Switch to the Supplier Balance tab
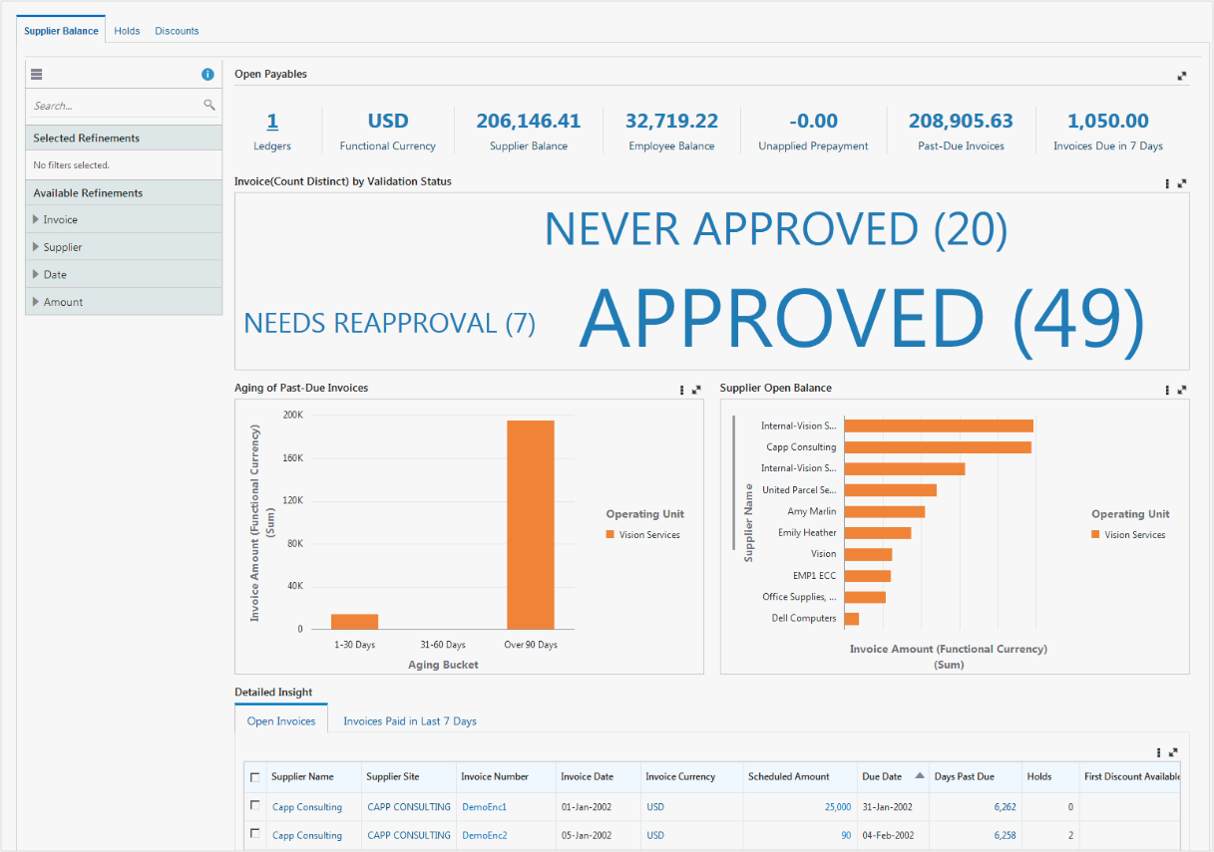The image size is (1214, 852). (x=61, y=31)
